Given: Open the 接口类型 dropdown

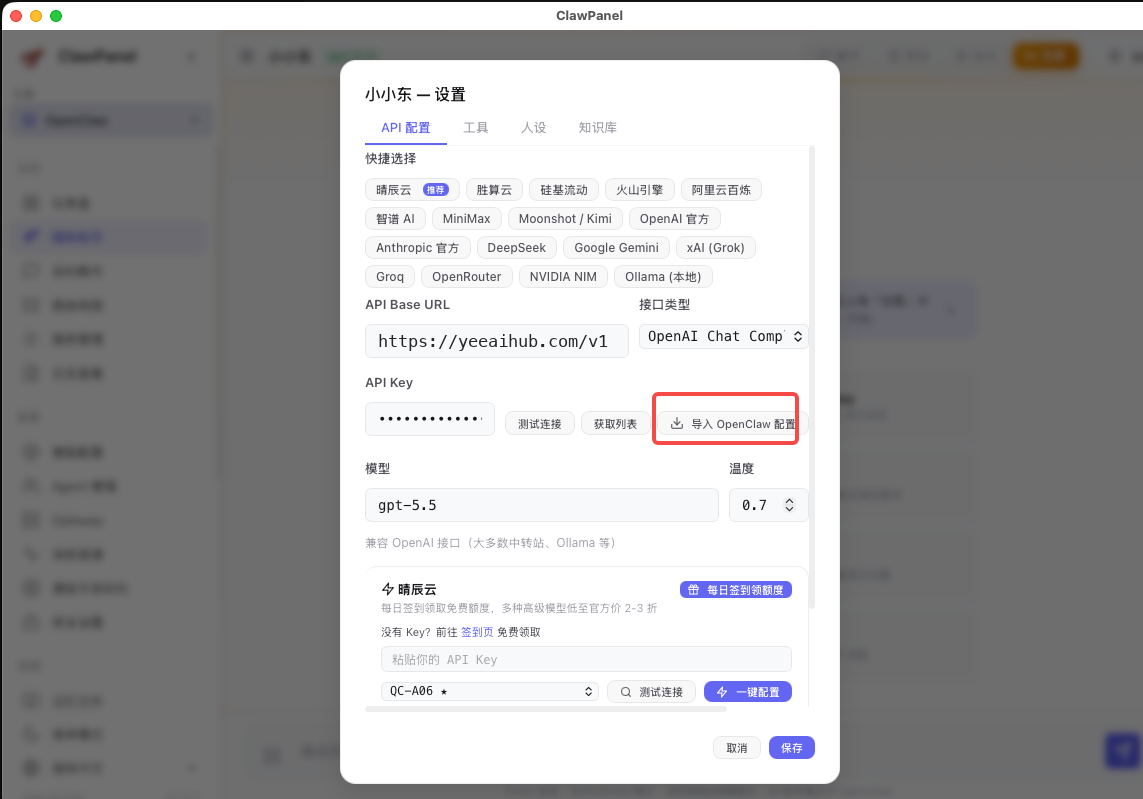Looking at the screenshot, I should (723, 336).
